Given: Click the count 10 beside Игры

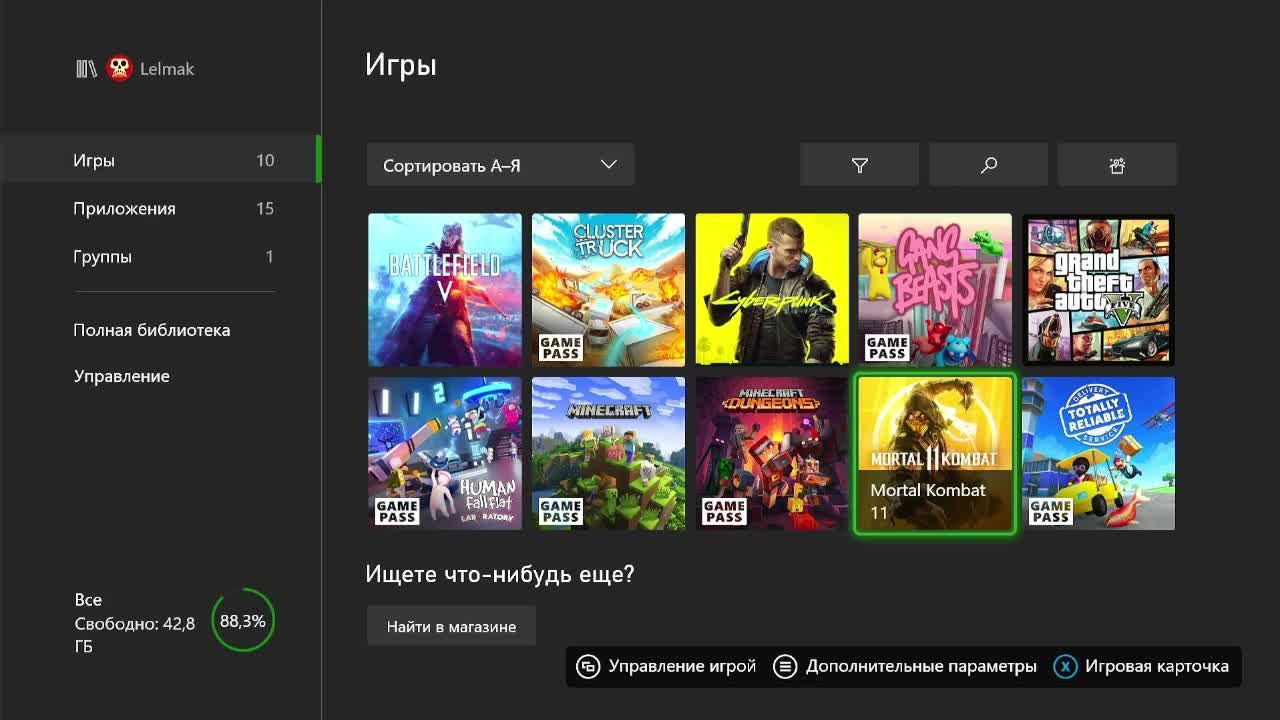Looking at the screenshot, I should (x=265, y=160).
